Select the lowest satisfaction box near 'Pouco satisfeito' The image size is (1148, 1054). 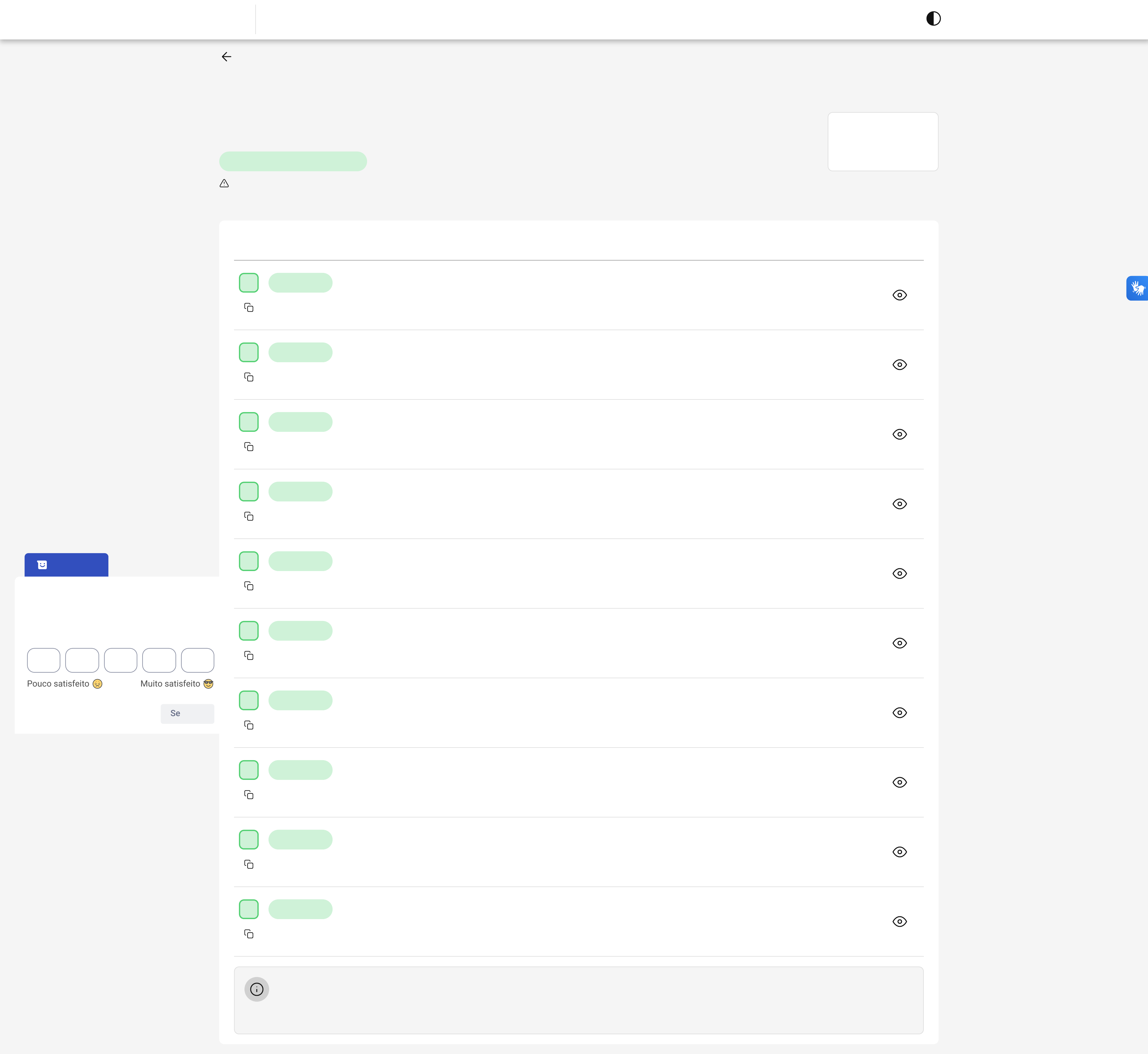(x=43, y=660)
